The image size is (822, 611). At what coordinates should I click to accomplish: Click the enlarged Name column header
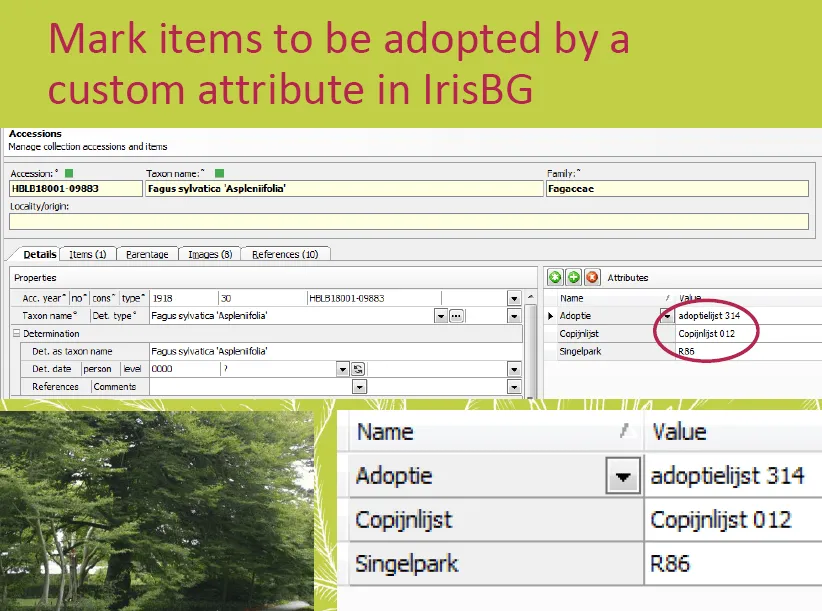495,432
